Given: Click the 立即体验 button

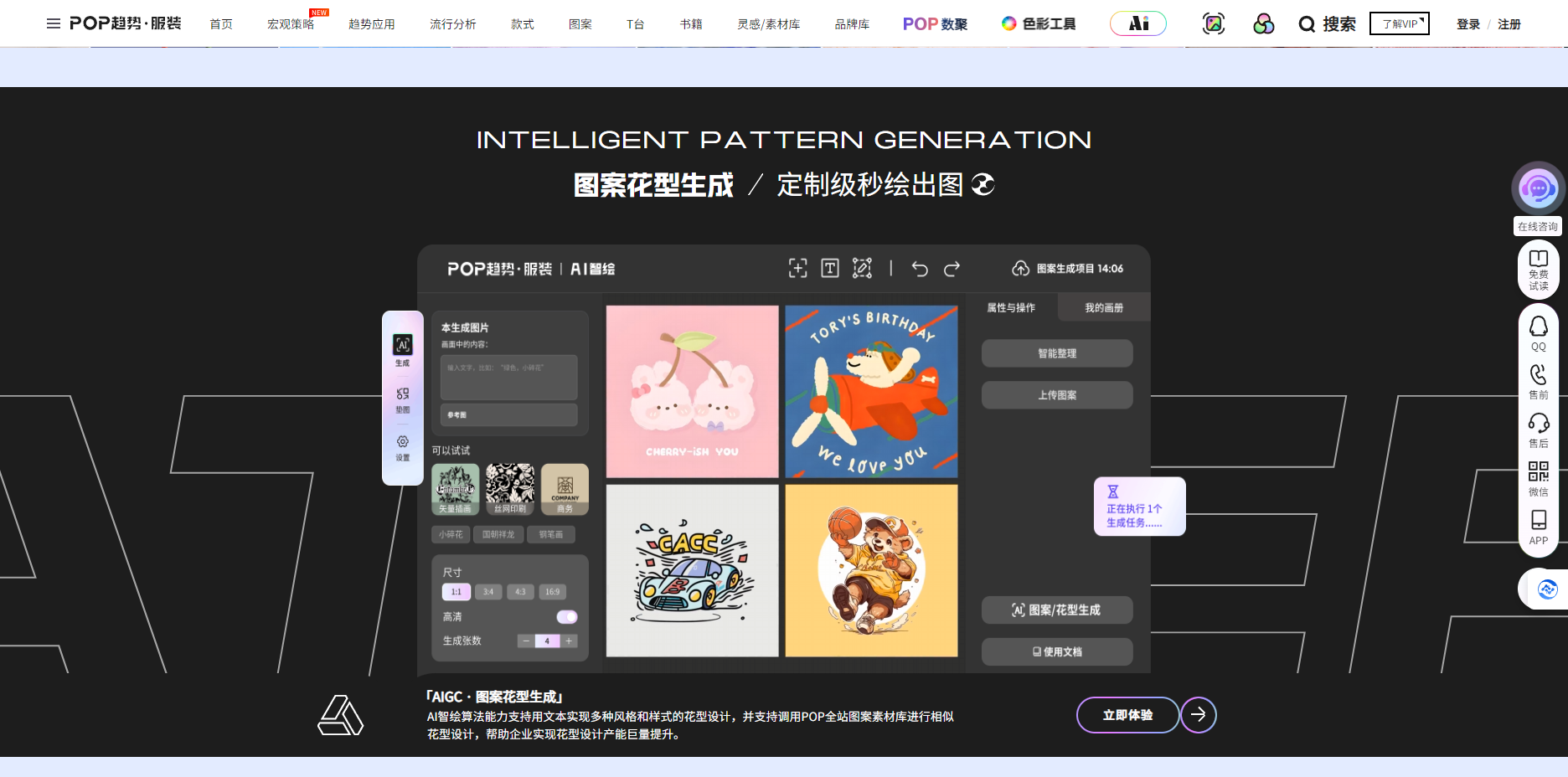Looking at the screenshot, I should pyautogui.click(x=1127, y=715).
